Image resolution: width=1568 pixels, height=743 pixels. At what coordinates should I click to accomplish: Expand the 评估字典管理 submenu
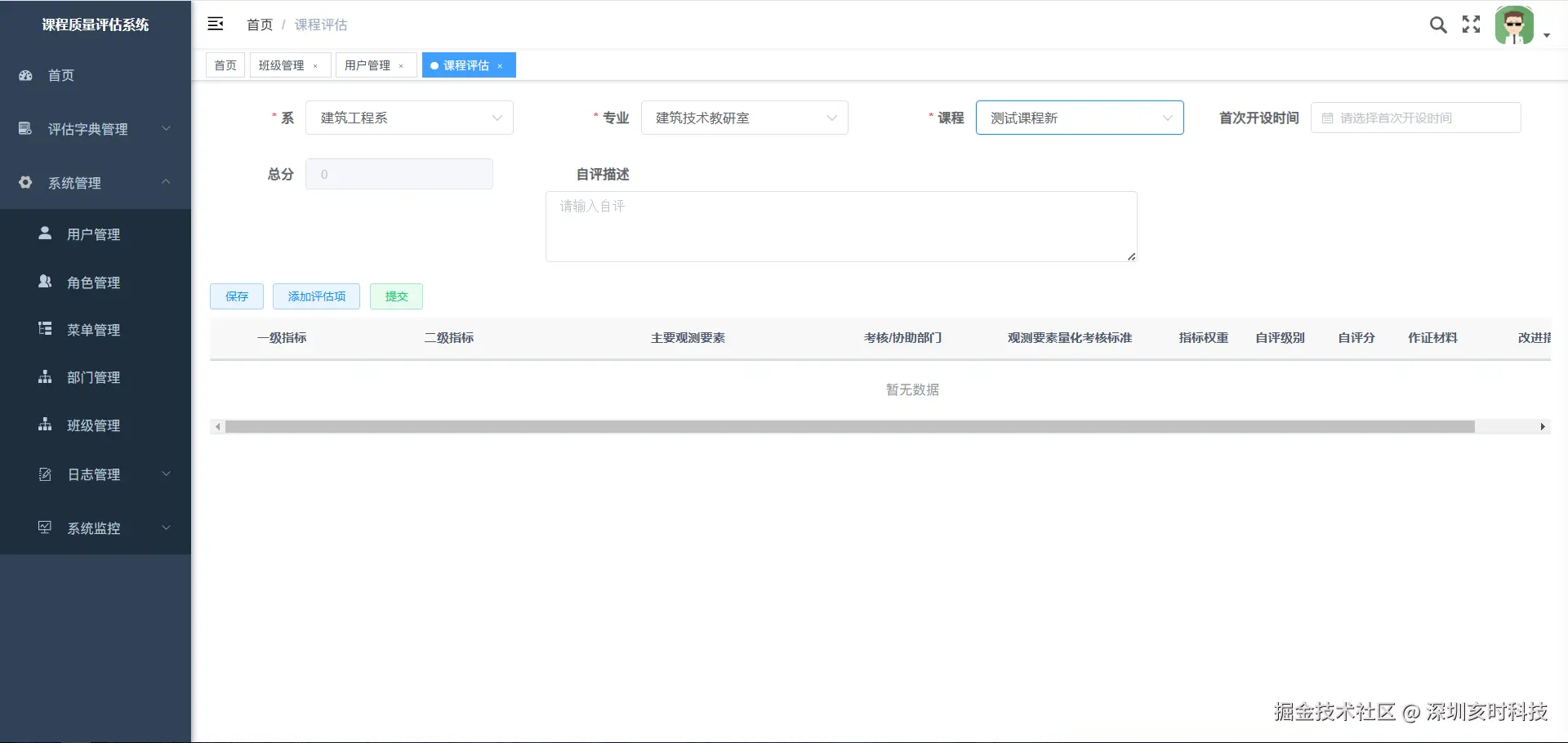pyautogui.click(x=166, y=128)
